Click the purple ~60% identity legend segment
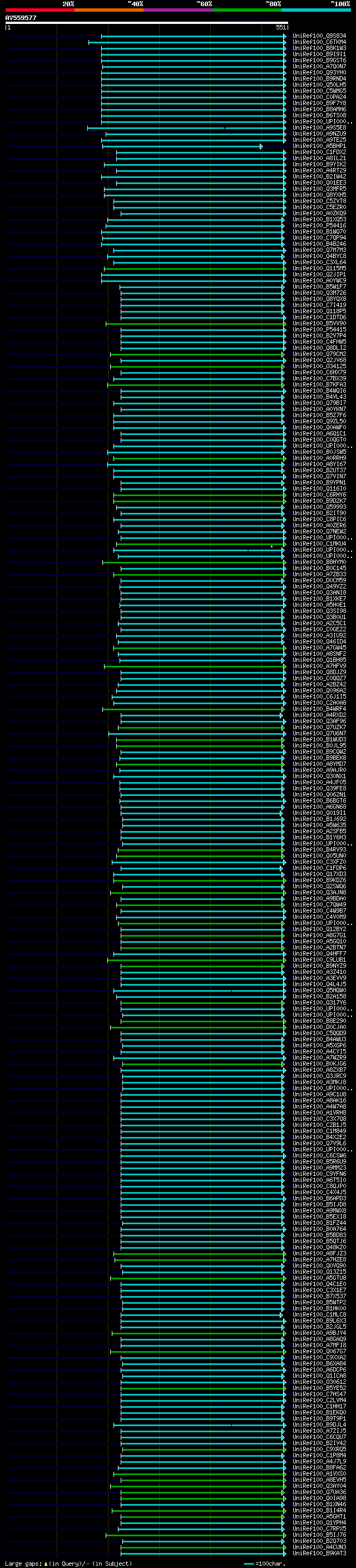 click(177, 10)
